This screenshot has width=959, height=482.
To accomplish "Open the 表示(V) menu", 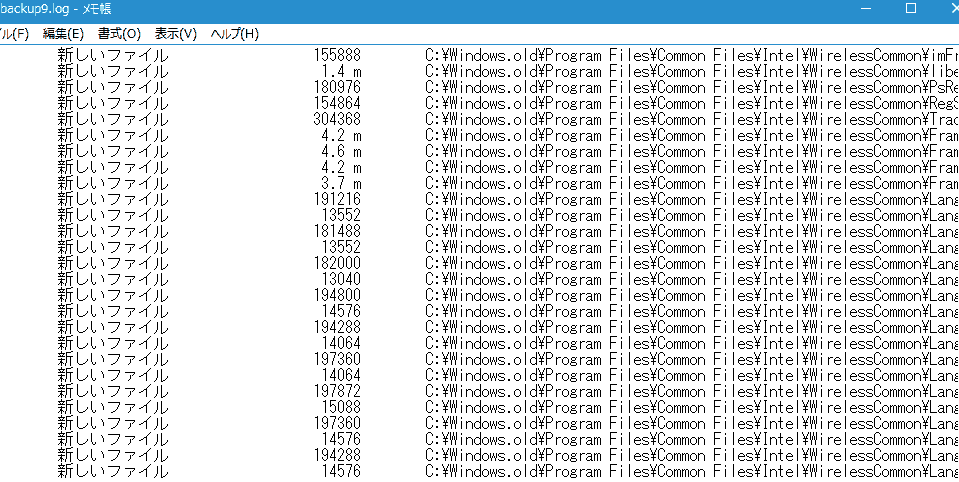I will [175, 34].
